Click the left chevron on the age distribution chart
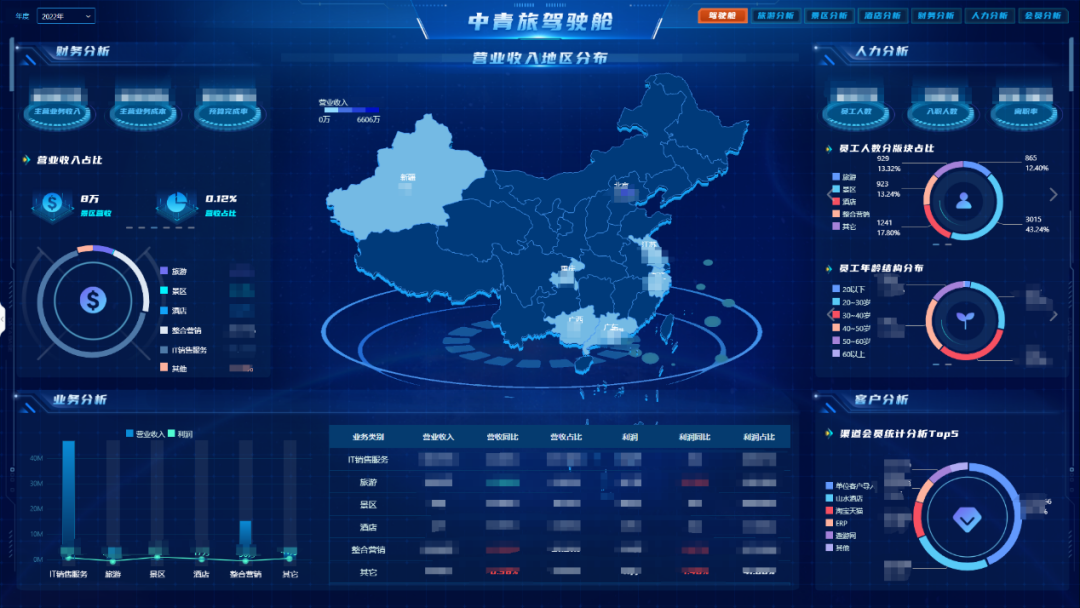Viewport: 1080px width, 608px height. 829,314
